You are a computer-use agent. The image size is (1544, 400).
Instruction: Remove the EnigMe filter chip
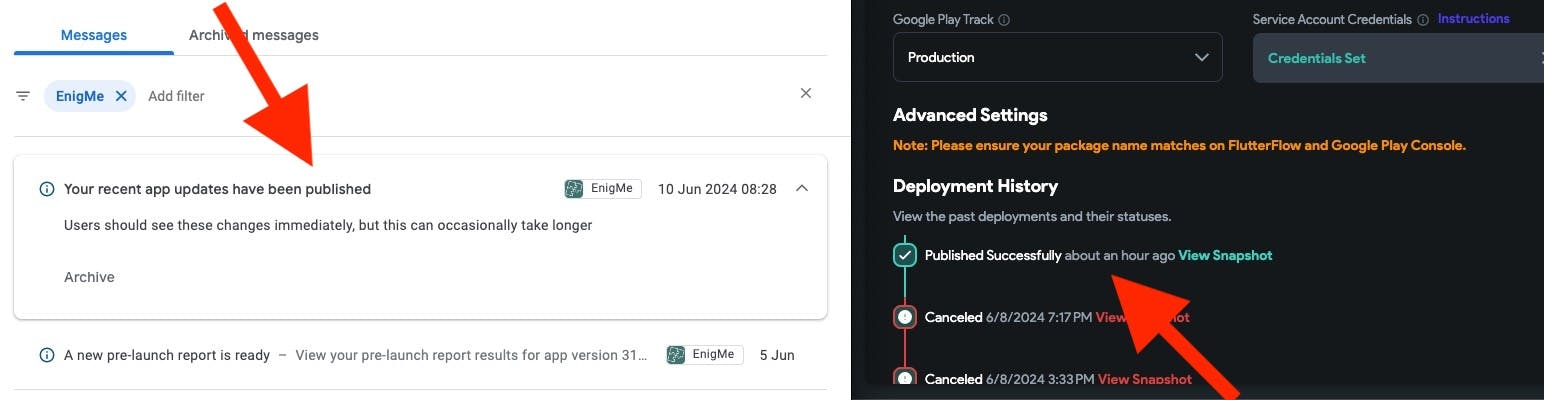click(x=121, y=96)
